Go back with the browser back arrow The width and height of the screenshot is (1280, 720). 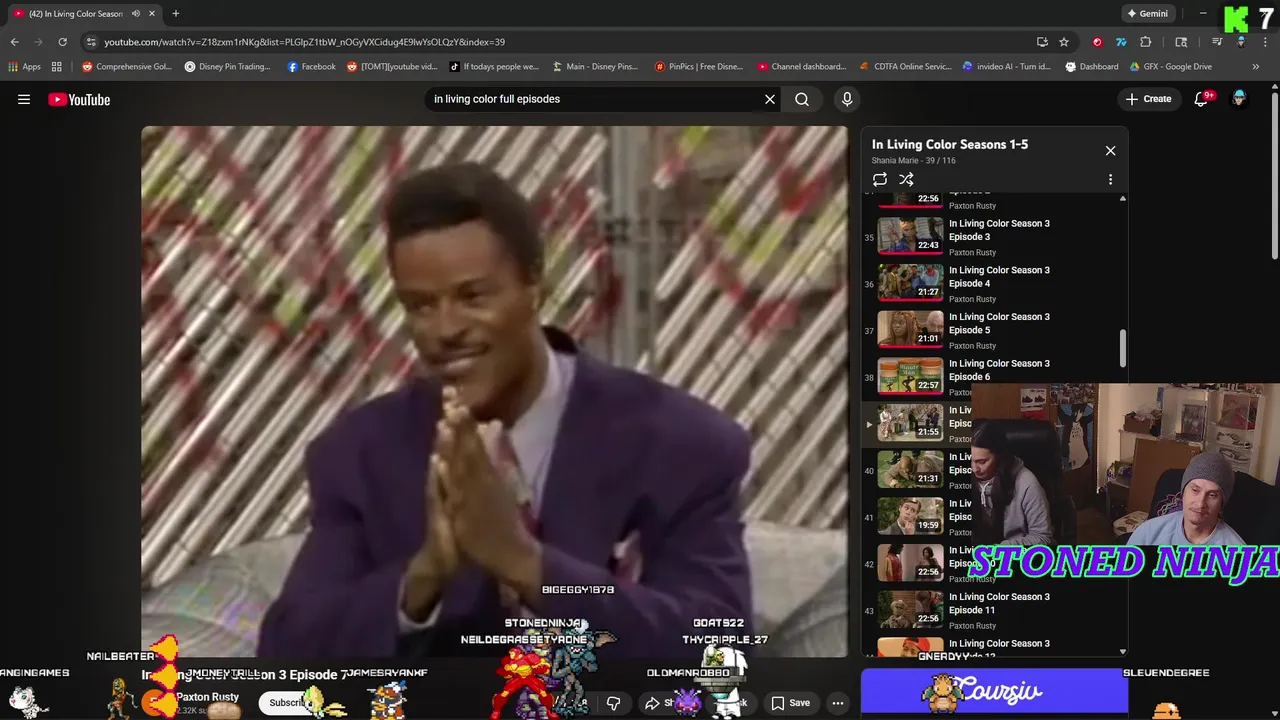14,42
